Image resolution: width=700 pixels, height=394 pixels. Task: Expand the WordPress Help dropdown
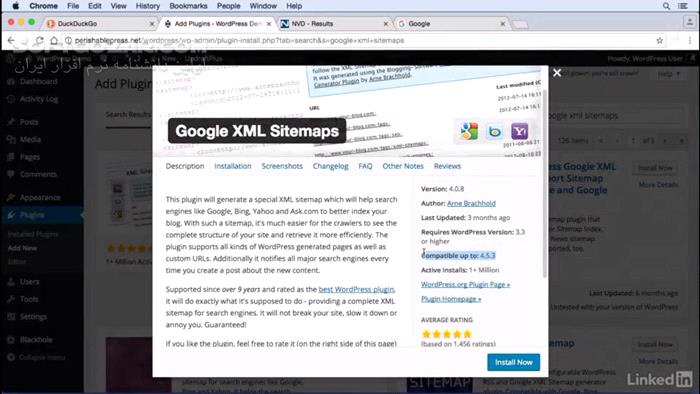point(668,74)
